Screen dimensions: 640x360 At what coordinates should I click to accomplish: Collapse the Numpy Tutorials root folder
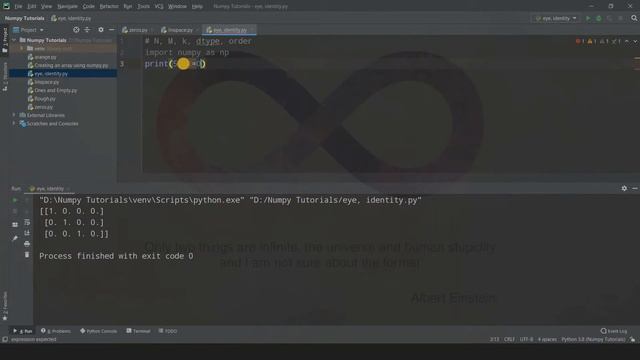[x=15, y=40]
